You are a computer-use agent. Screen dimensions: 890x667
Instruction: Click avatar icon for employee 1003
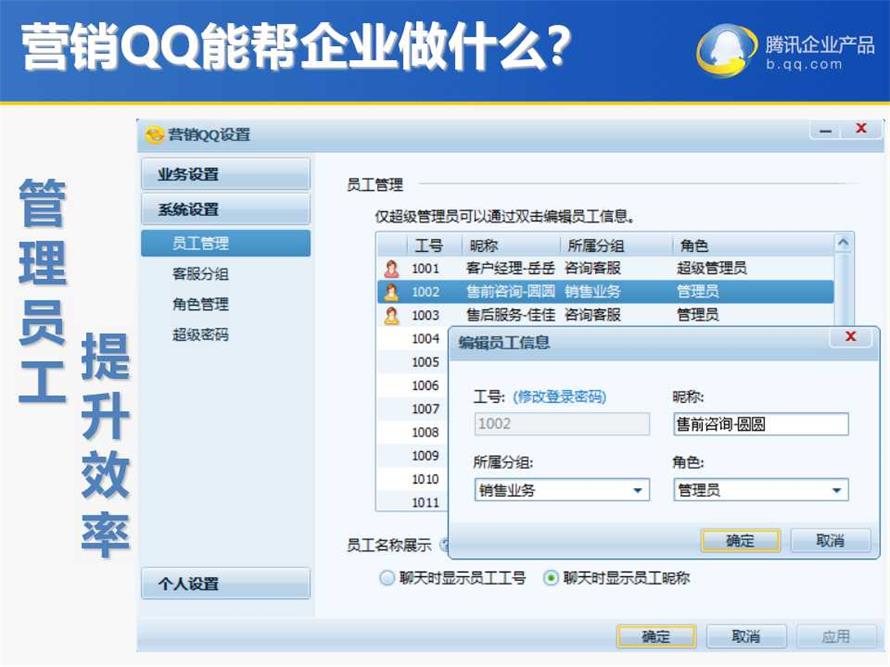391,315
